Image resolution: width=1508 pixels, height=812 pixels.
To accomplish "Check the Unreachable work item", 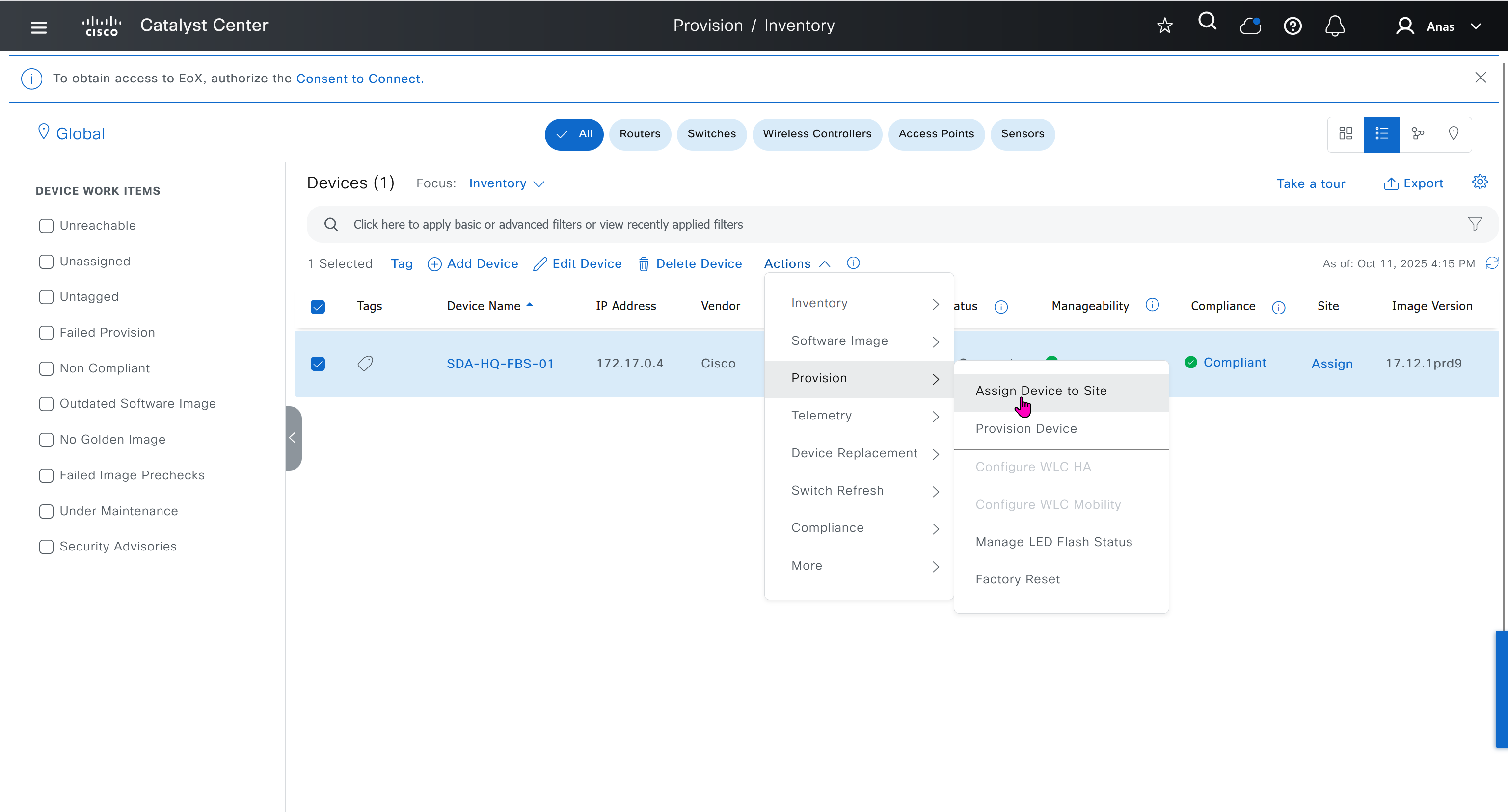I will pyautogui.click(x=46, y=226).
